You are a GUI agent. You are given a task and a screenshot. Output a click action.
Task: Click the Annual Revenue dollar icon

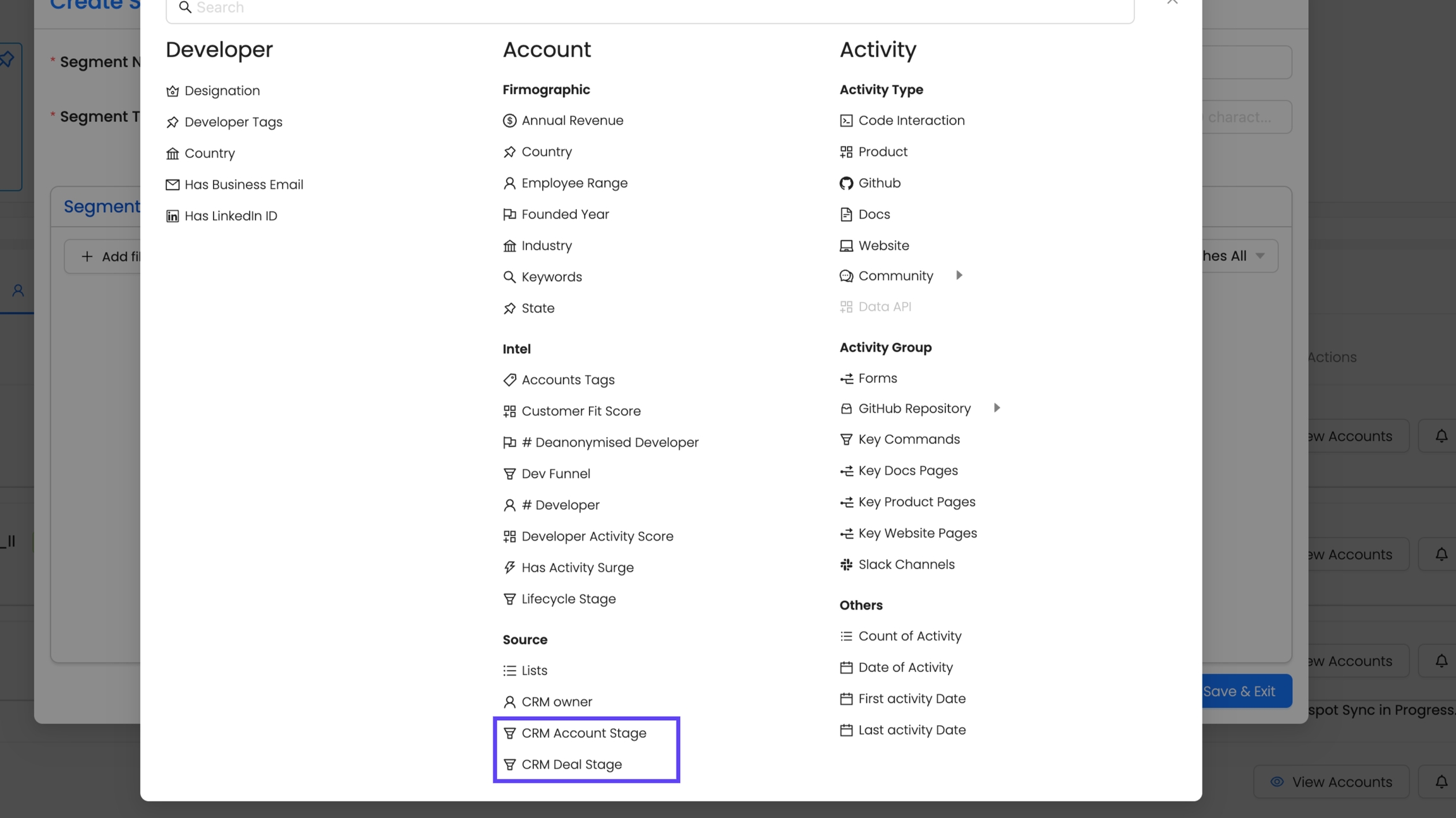(509, 121)
